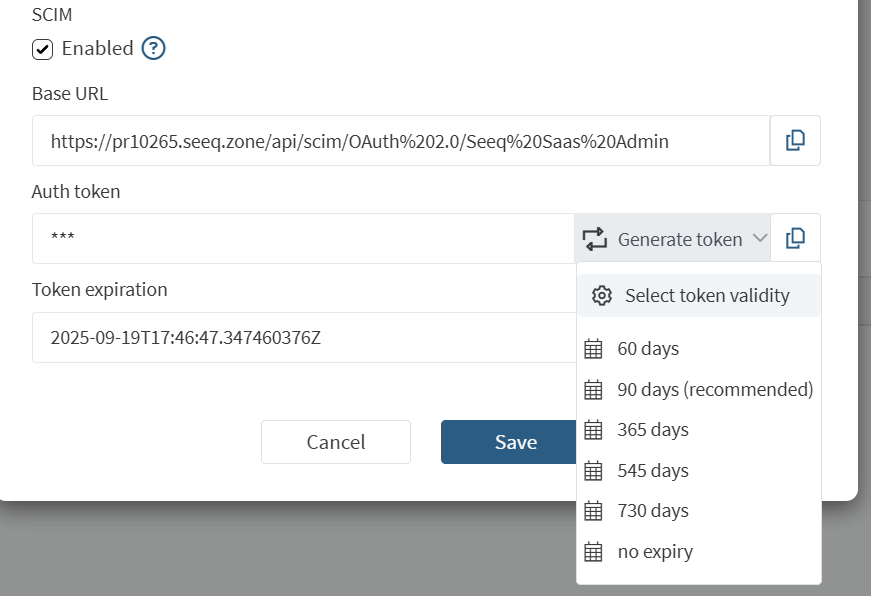Choose 90 days (recommended) token validity

(x=714, y=389)
